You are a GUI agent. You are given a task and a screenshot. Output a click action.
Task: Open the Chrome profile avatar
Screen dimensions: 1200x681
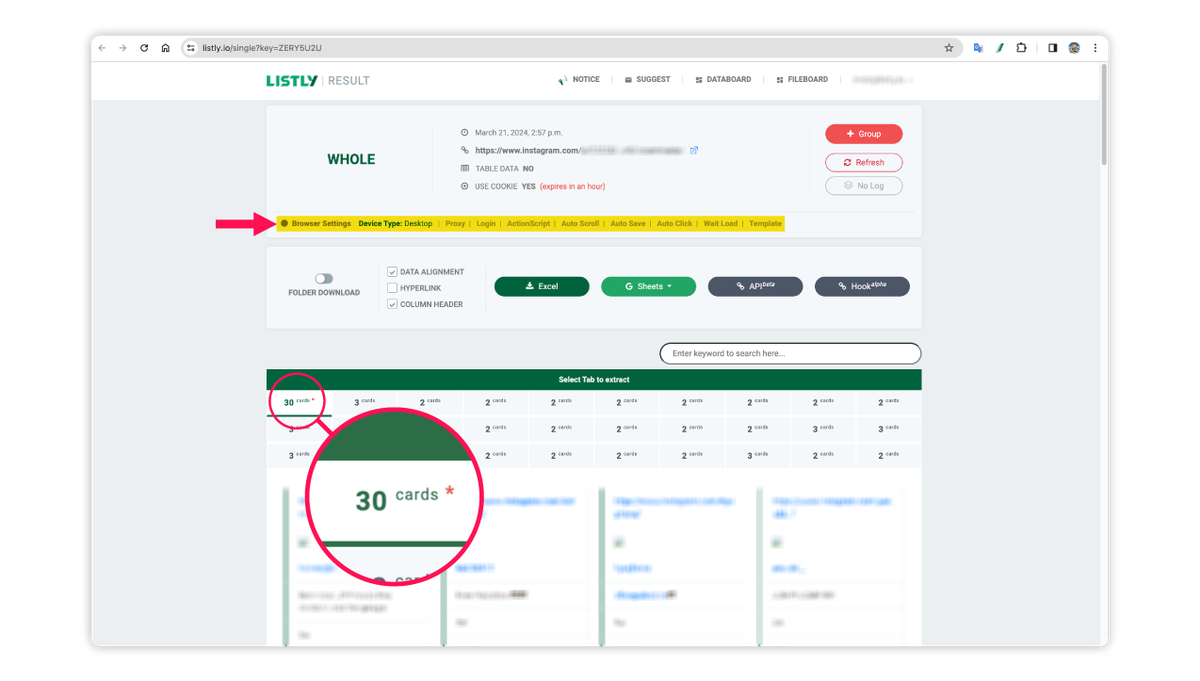pos(1074,48)
